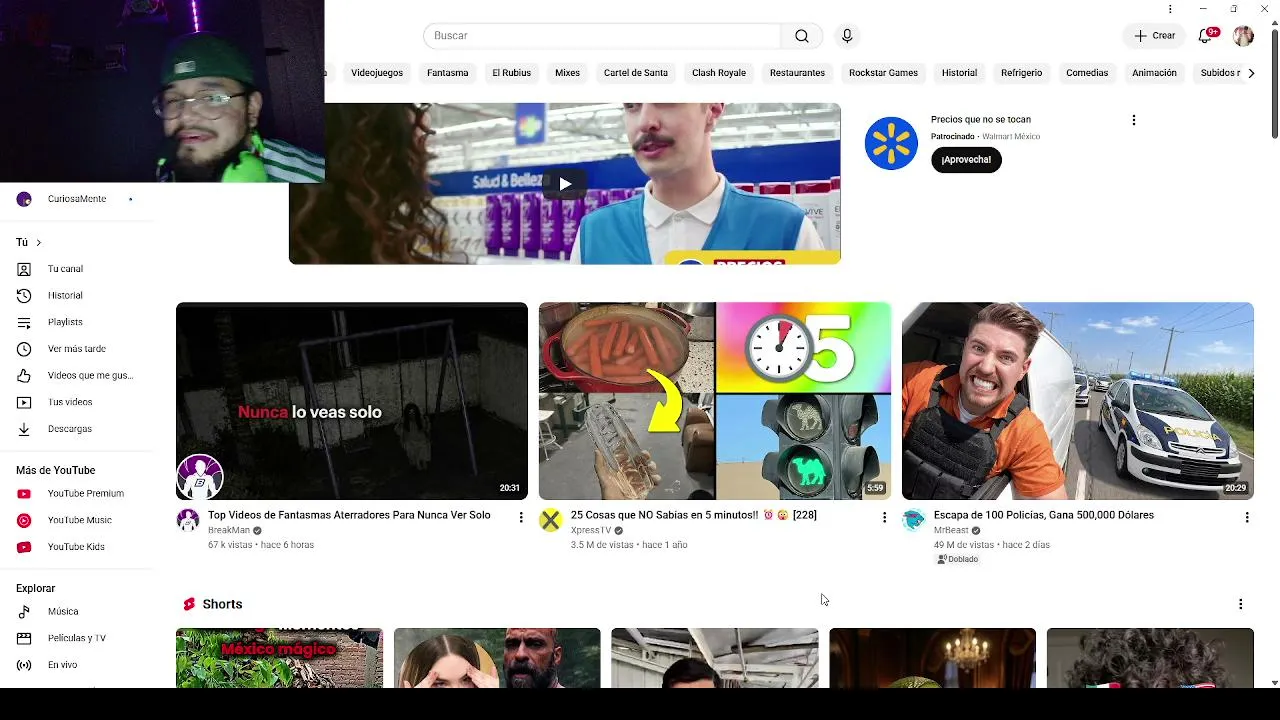1280x720 pixels.
Task: Open browser options three-dot menu
Action: point(1170,9)
